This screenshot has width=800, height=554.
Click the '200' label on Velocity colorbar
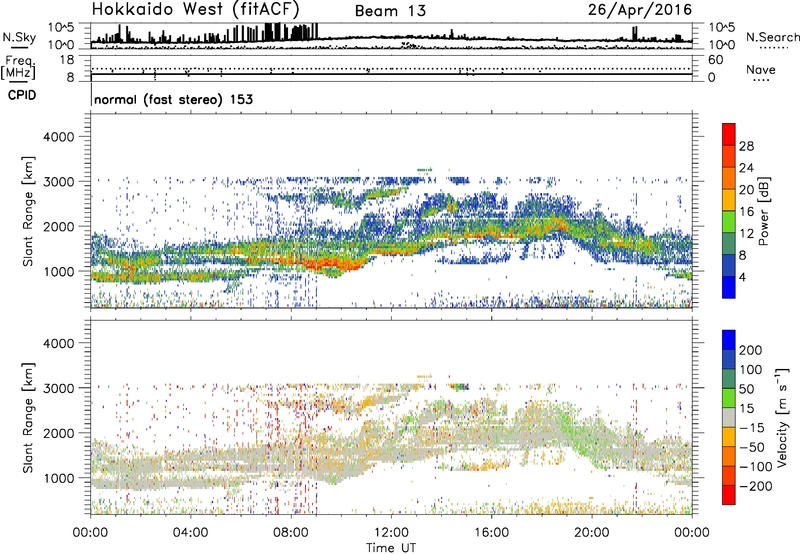[751, 350]
